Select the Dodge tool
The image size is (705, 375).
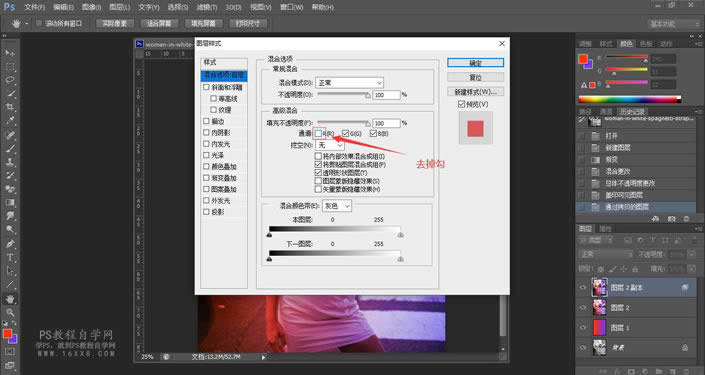pos(10,230)
